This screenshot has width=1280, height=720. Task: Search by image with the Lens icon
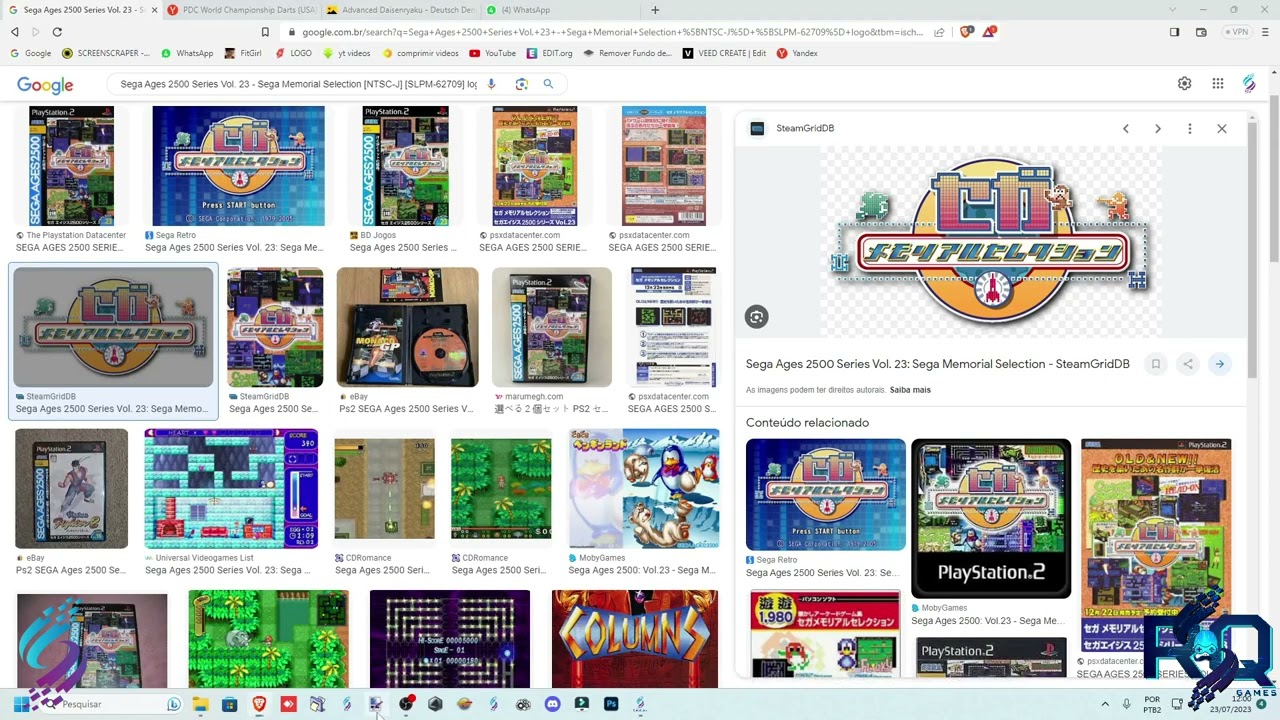point(521,84)
